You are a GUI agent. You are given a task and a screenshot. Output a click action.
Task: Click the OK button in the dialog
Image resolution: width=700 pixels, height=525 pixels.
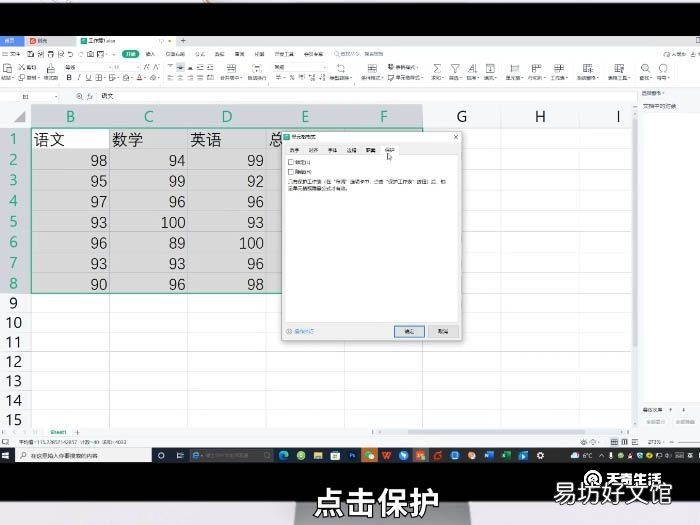pos(409,331)
